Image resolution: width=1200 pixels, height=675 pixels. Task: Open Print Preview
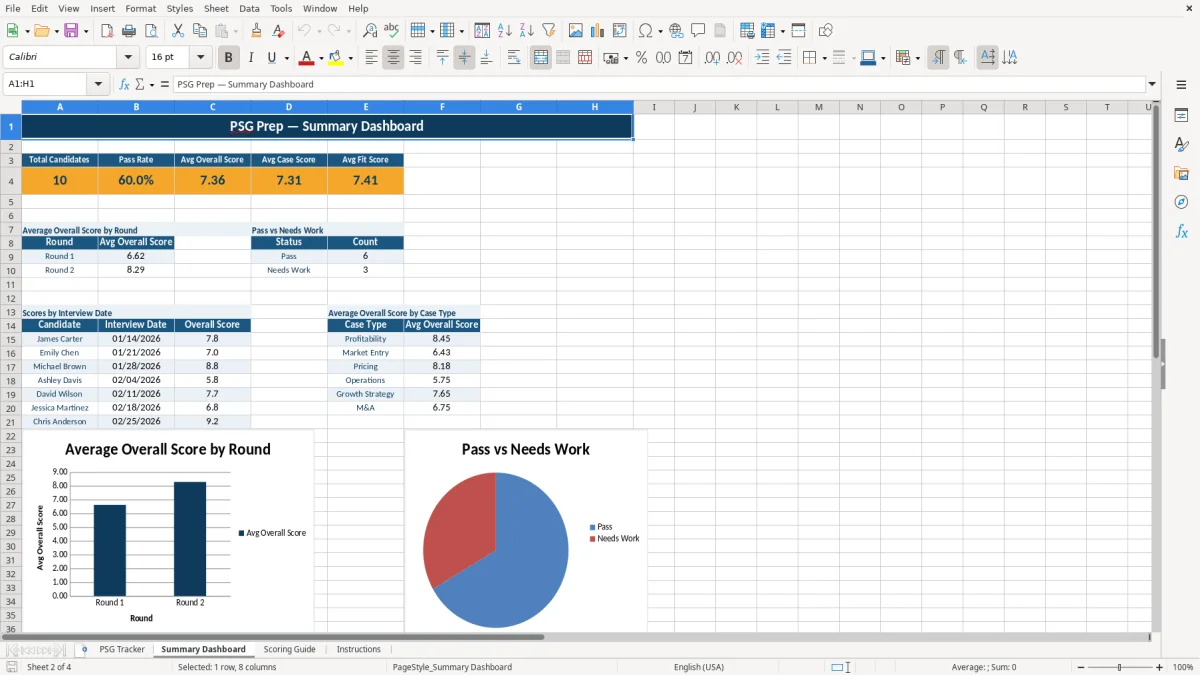pyautogui.click(x=151, y=31)
